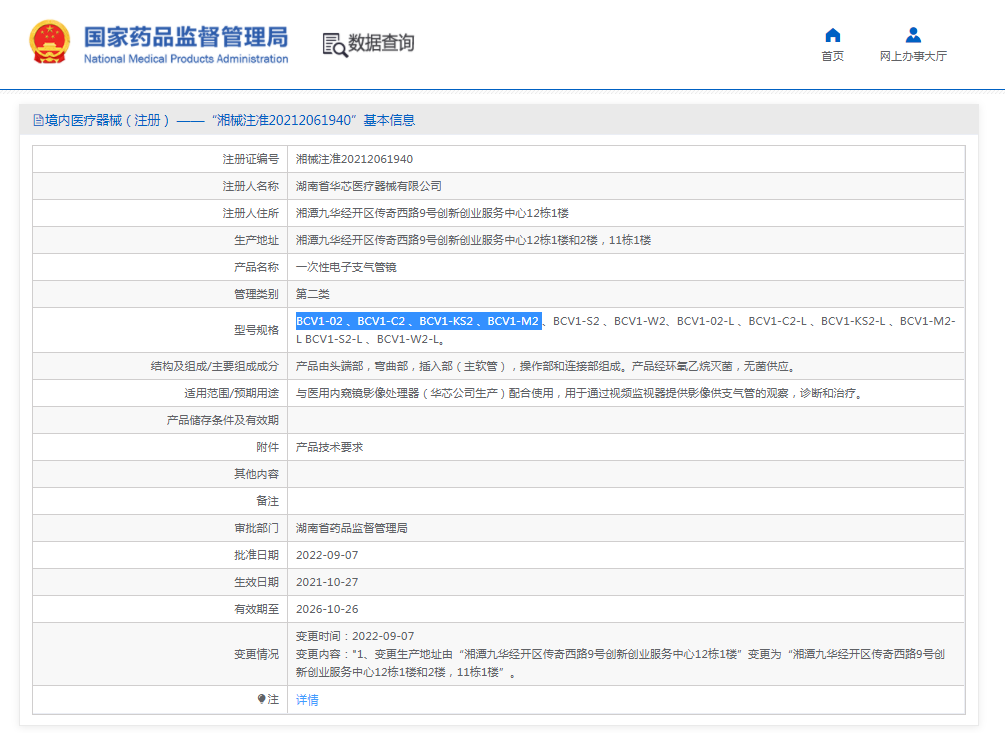The image size is (1005, 733).
Task: Click the 产品储存条件及有效期 label
Action: click(x=222, y=420)
